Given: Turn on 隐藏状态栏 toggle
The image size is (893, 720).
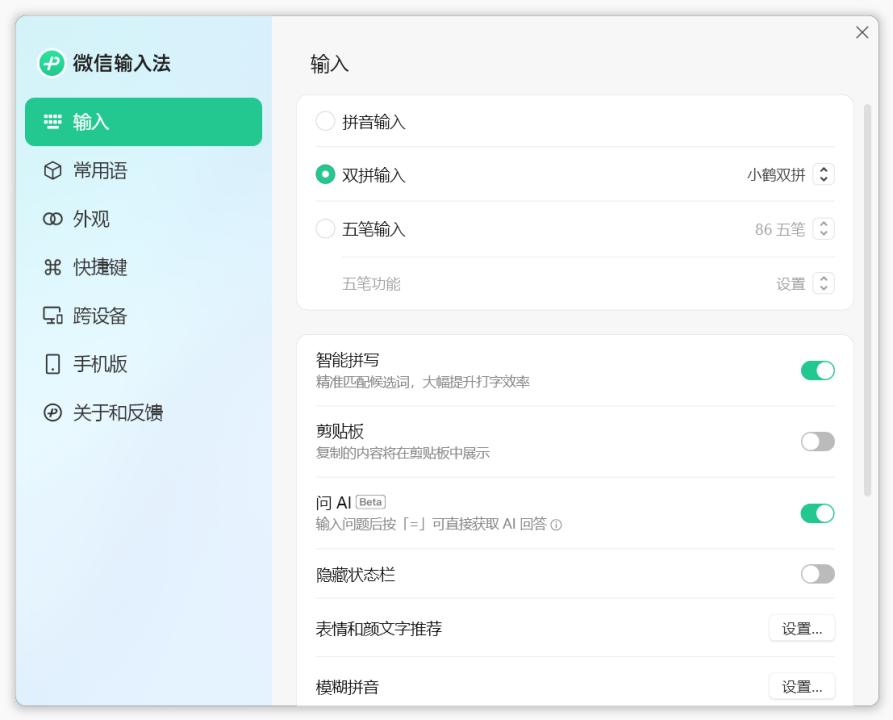Looking at the screenshot, I should click(x=817, y=574).
